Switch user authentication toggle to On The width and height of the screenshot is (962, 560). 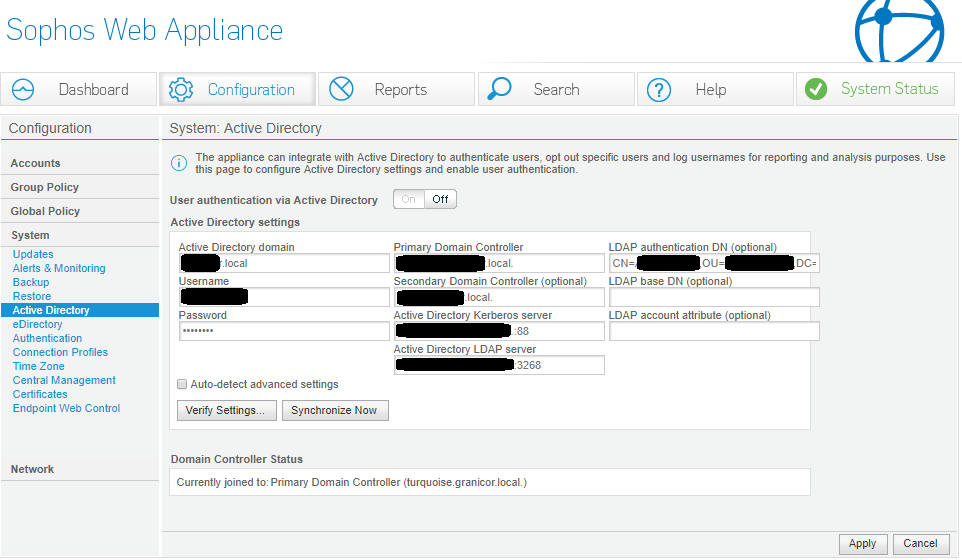pos(409,199)
